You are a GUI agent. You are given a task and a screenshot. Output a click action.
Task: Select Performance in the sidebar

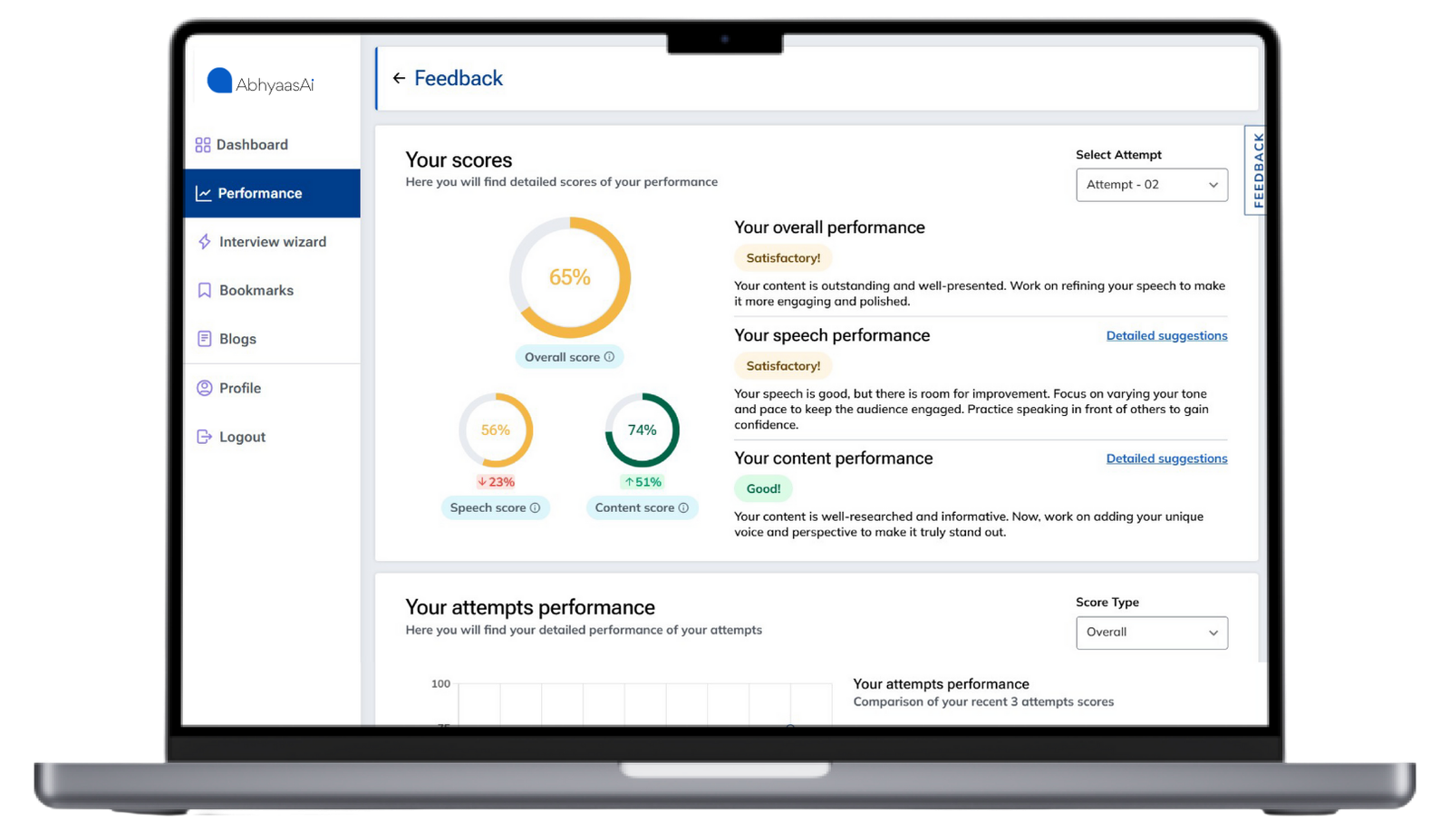click(x=259, y=193)
